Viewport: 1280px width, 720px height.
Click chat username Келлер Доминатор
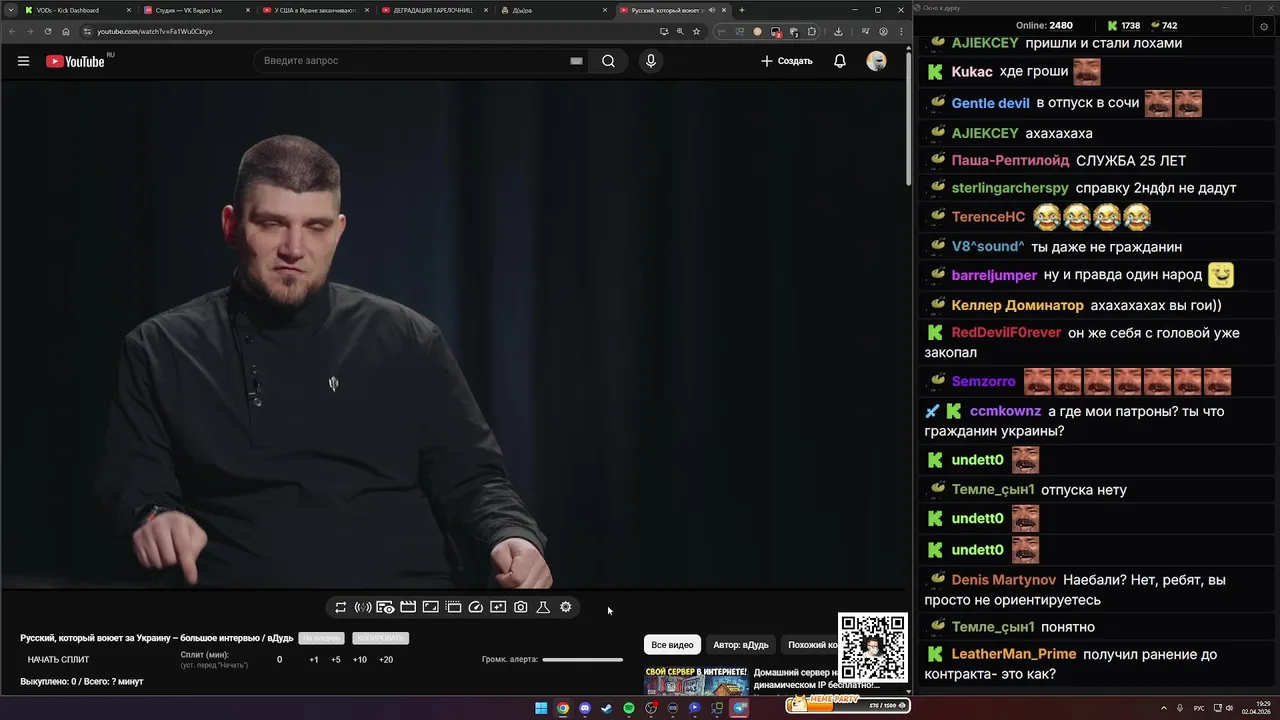tap(1017, 305)
